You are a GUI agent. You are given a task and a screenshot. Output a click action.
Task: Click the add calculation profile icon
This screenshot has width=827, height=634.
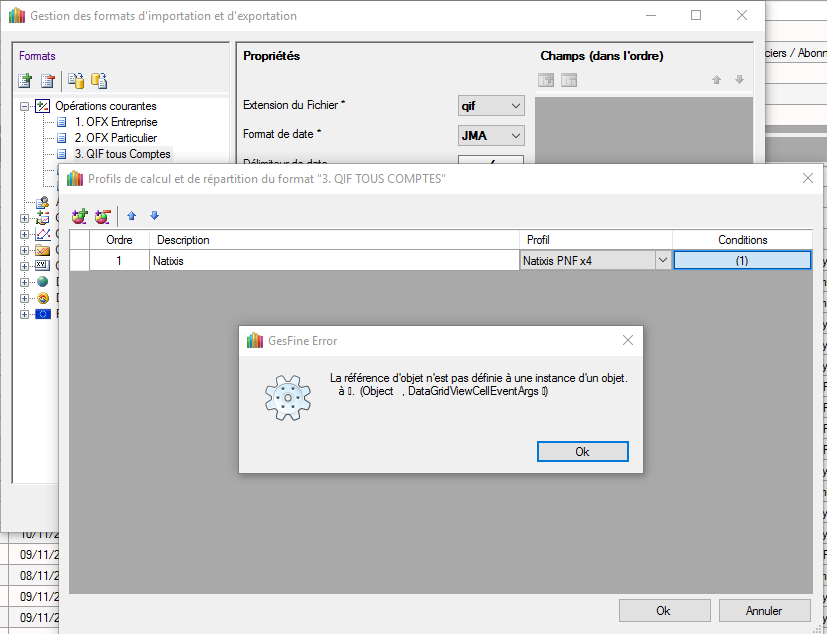click(x=80, y=215)
